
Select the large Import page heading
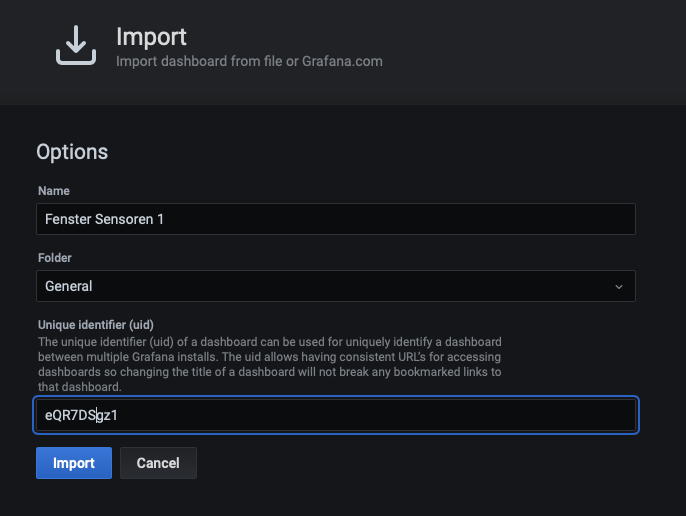click(151, 37)
